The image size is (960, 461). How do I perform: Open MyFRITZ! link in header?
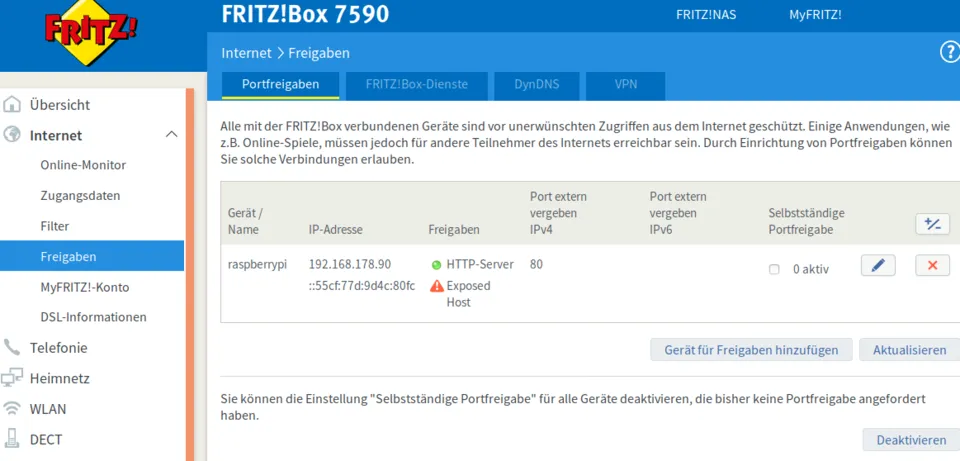point(815,15)
